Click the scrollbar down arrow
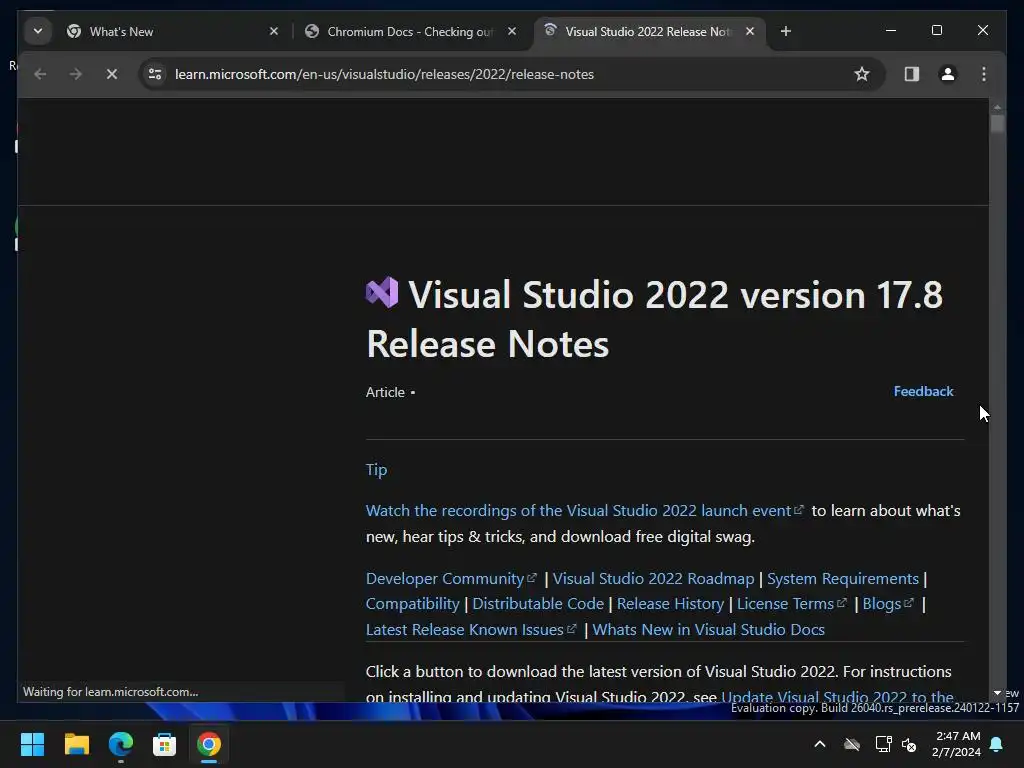This screenshot has width=1024, height=768. pyautogui.click(x=997, y=693)
